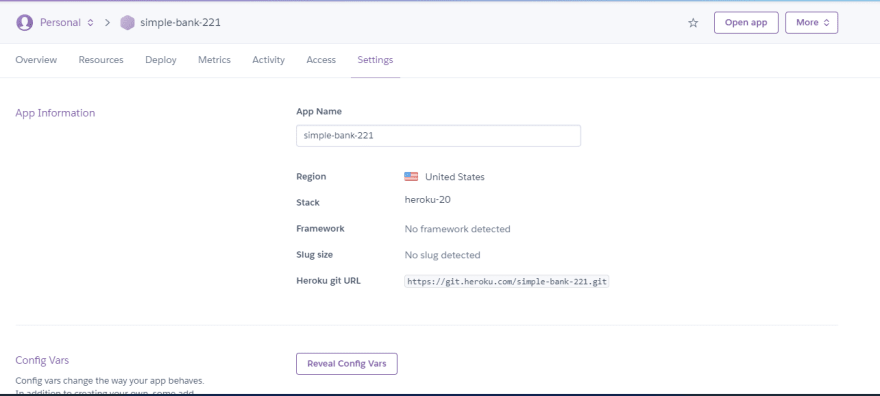Viewport: 880px width, 396px height.
Task: Click the United States flag icon
Action: click(x=411, y=177)
